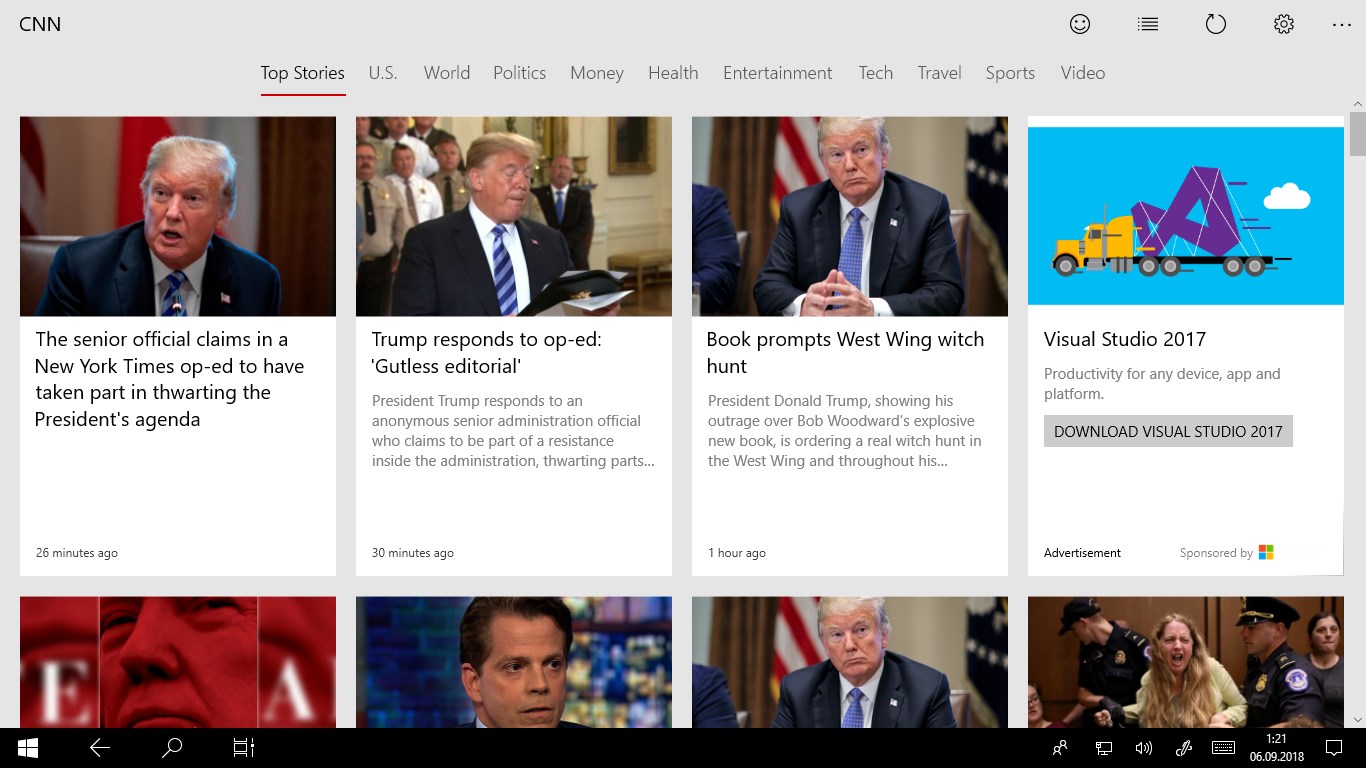
Task: Switch to the Health tab
Action: tap(673, 73)
